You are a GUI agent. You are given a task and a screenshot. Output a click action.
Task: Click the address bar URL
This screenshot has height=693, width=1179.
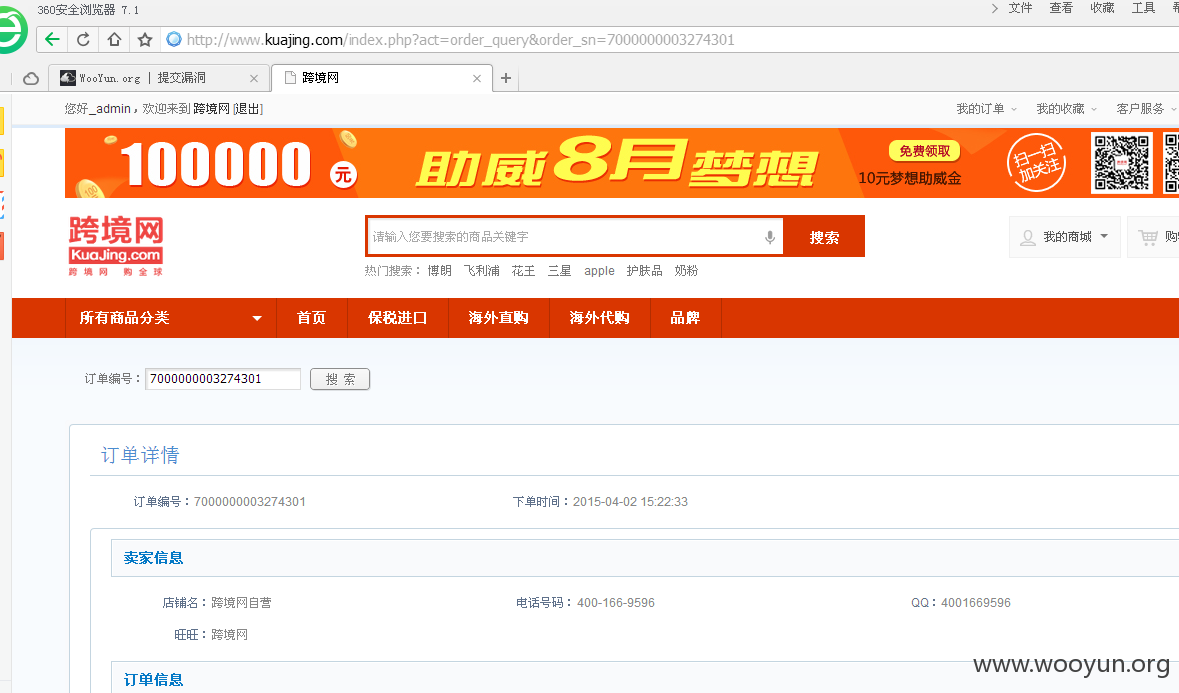[460, 40]
